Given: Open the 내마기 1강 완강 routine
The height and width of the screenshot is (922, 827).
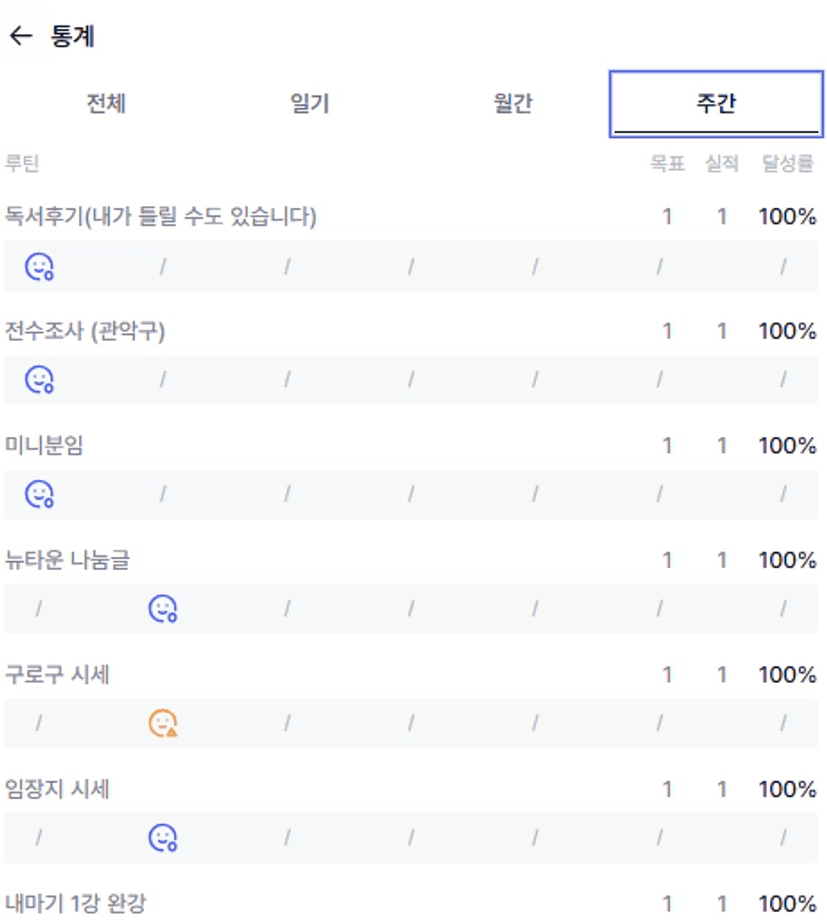Looking at the screenshot, I should click(76, 904).
